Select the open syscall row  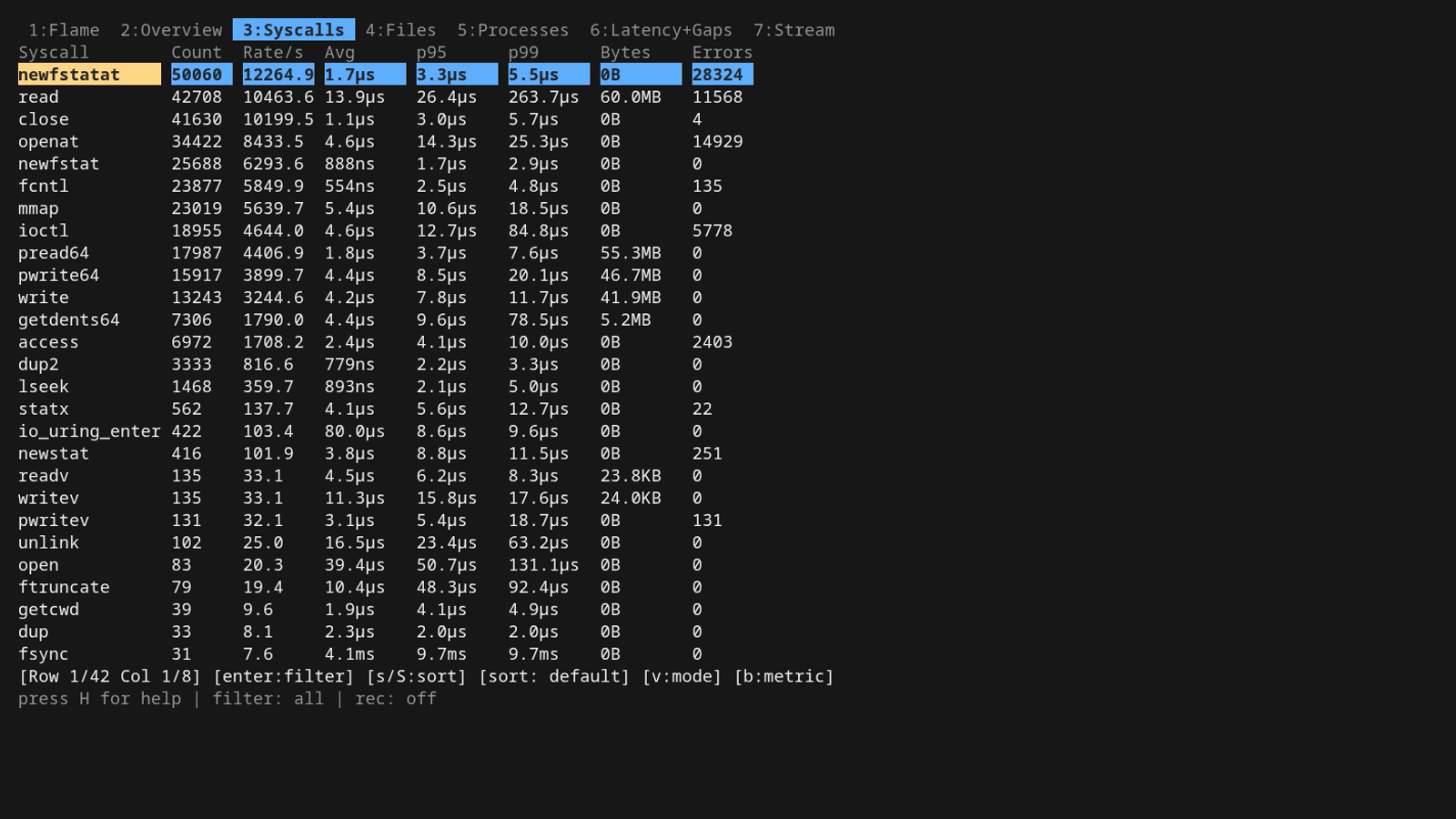(386, 565)
